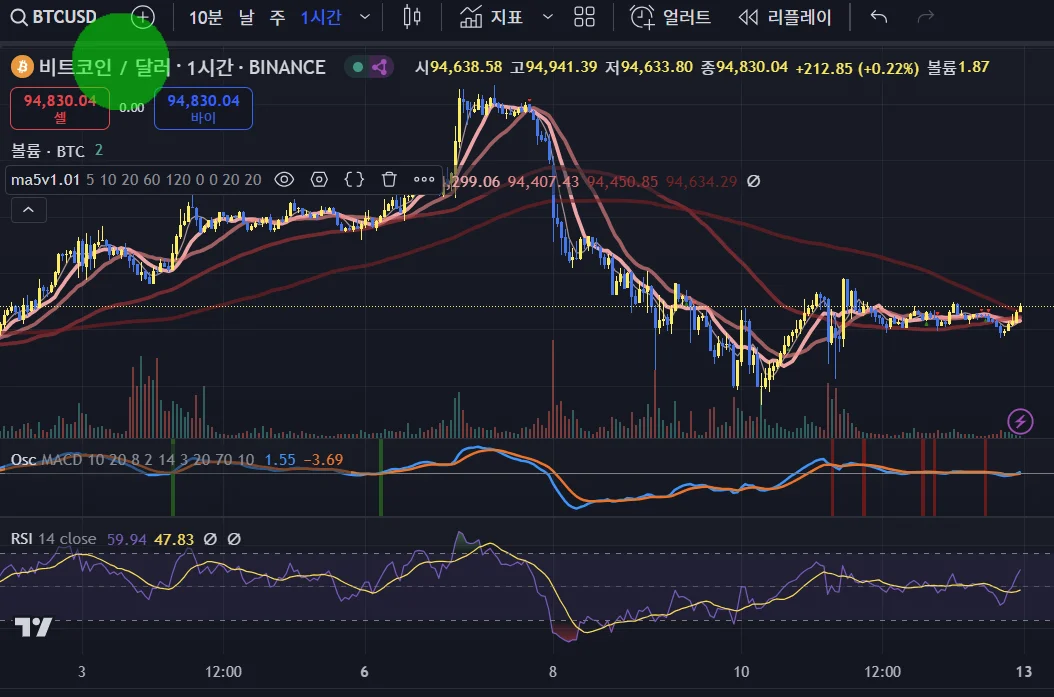Click the purple share nodes icon

coord(380,67)
